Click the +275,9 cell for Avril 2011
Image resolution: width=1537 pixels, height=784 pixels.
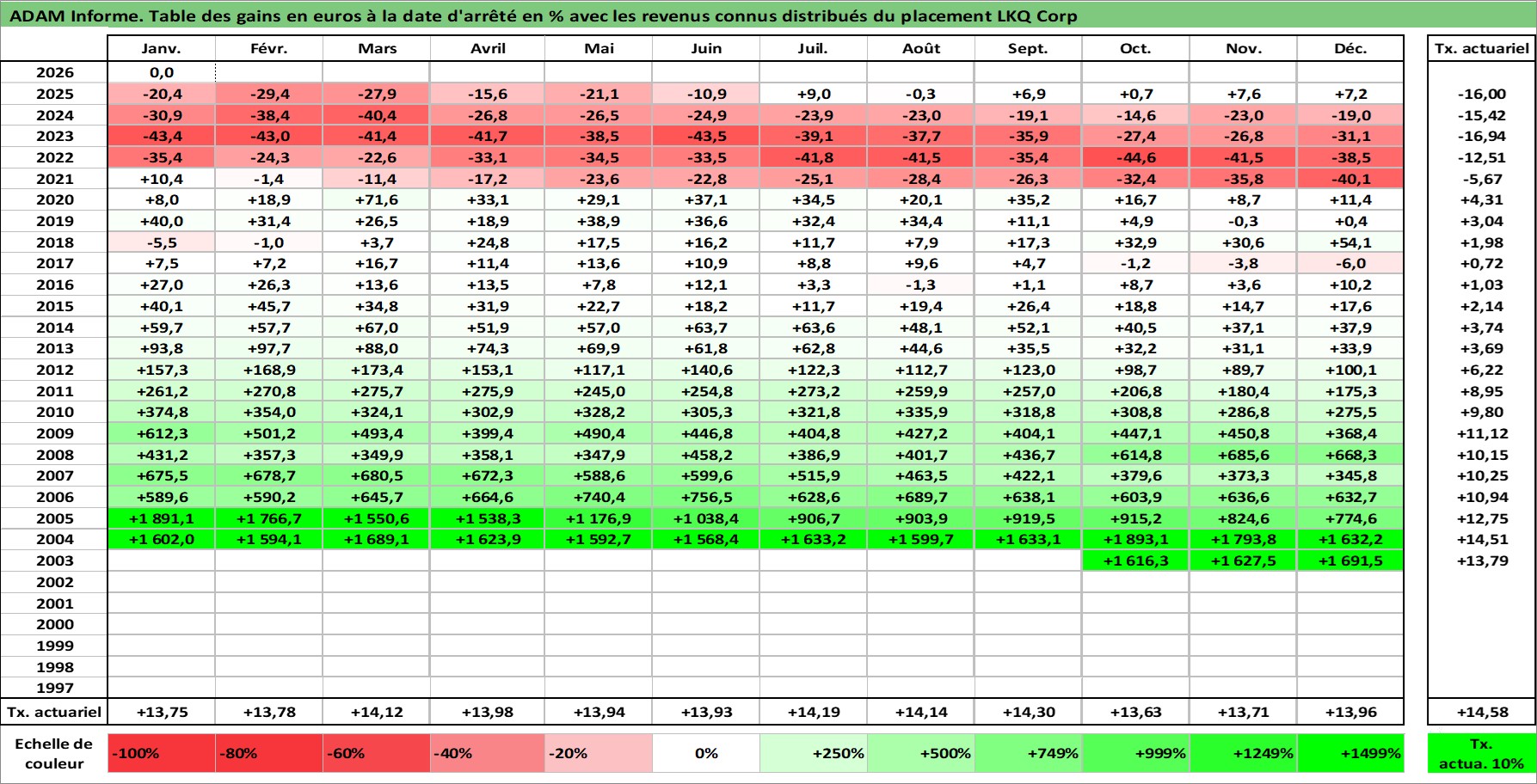(x=488, y=391)
